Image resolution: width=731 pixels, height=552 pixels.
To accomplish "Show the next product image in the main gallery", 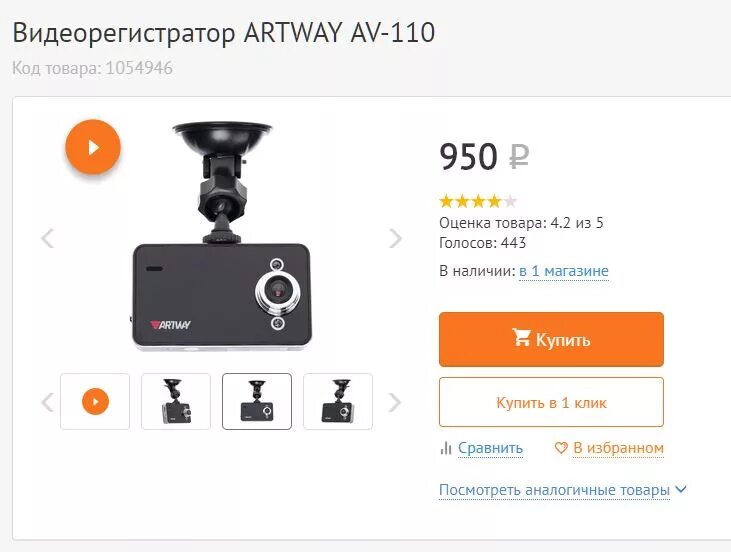I will tap(395, 238).
